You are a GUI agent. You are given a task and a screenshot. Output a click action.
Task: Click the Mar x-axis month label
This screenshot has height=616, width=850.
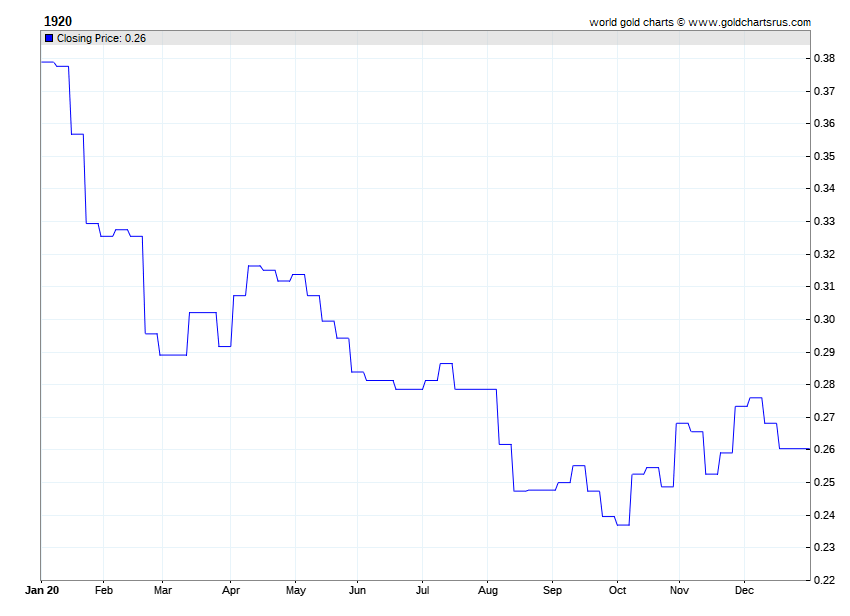pyautogui.click(x=163, y=590)
